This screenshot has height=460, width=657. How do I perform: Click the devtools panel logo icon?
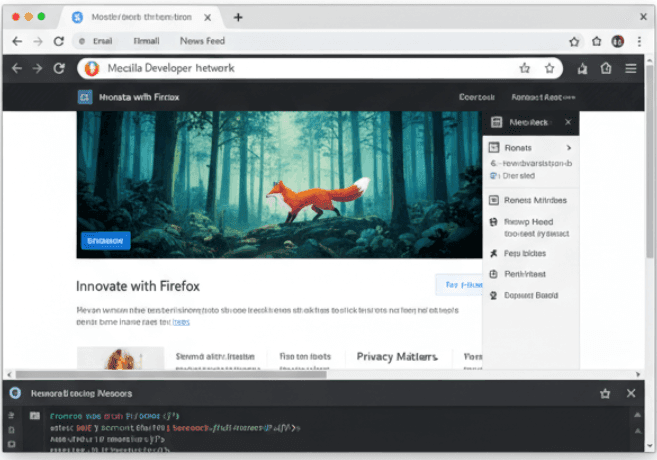(16, 393)
